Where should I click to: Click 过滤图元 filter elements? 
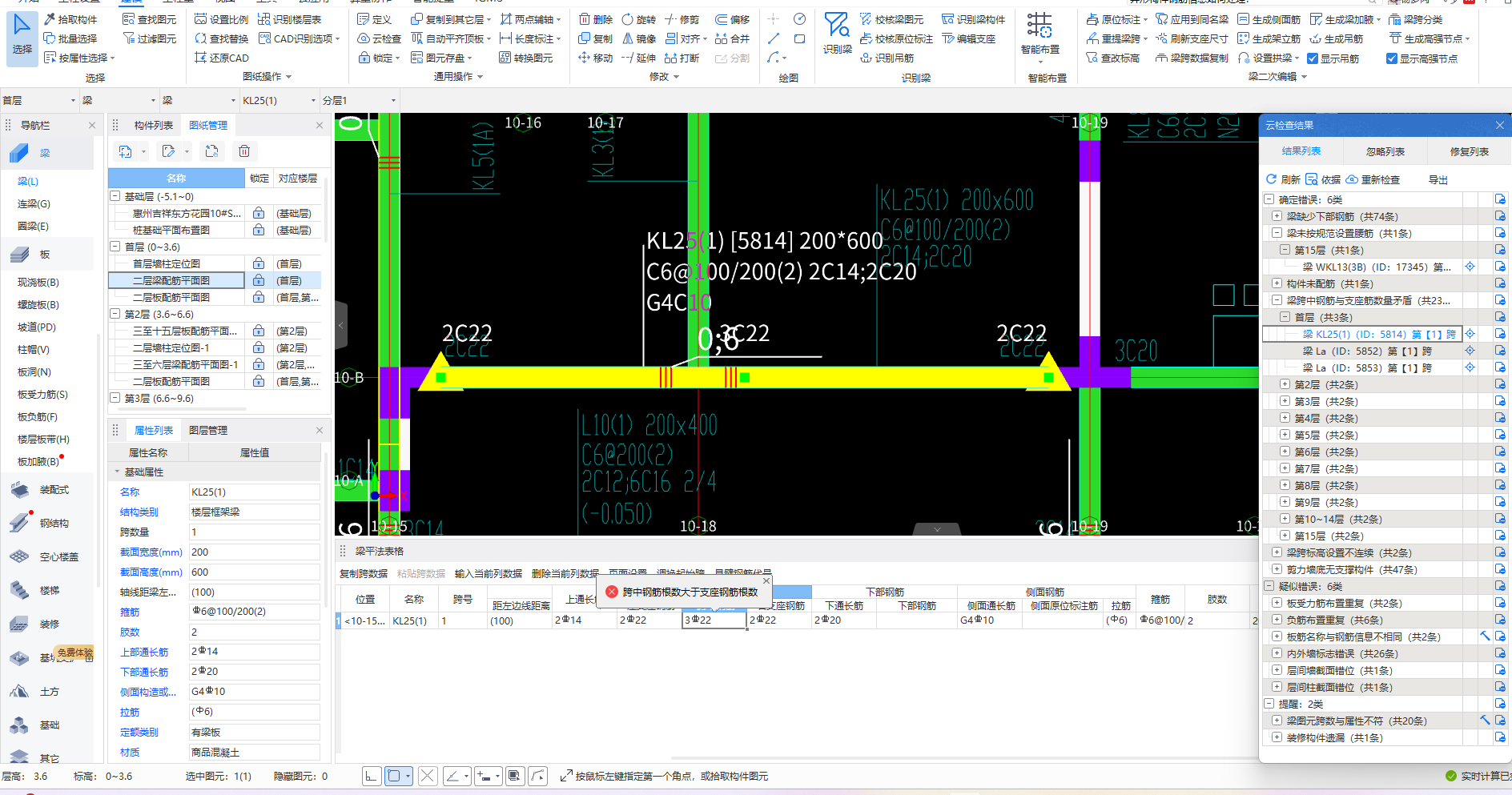point(149,38)
